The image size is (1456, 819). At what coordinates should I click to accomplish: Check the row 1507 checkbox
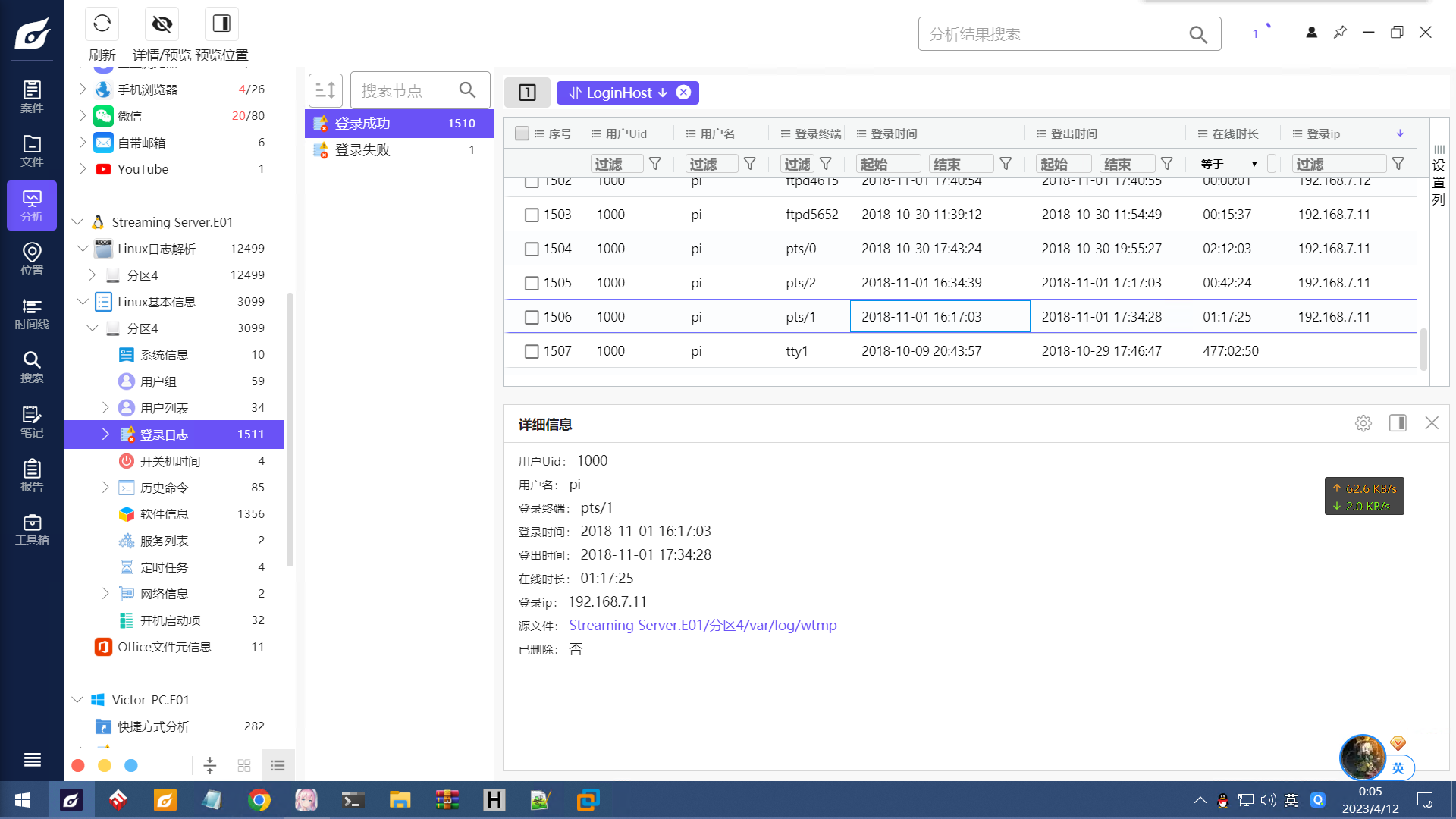point(532,352)
